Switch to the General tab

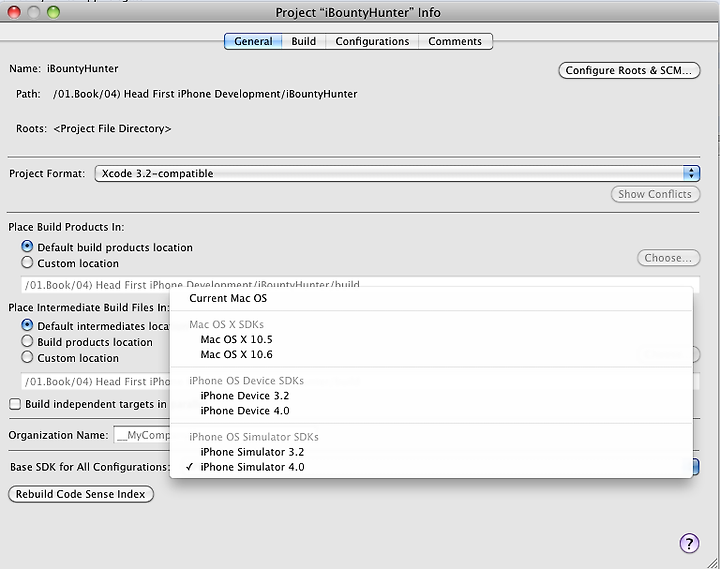253,41
